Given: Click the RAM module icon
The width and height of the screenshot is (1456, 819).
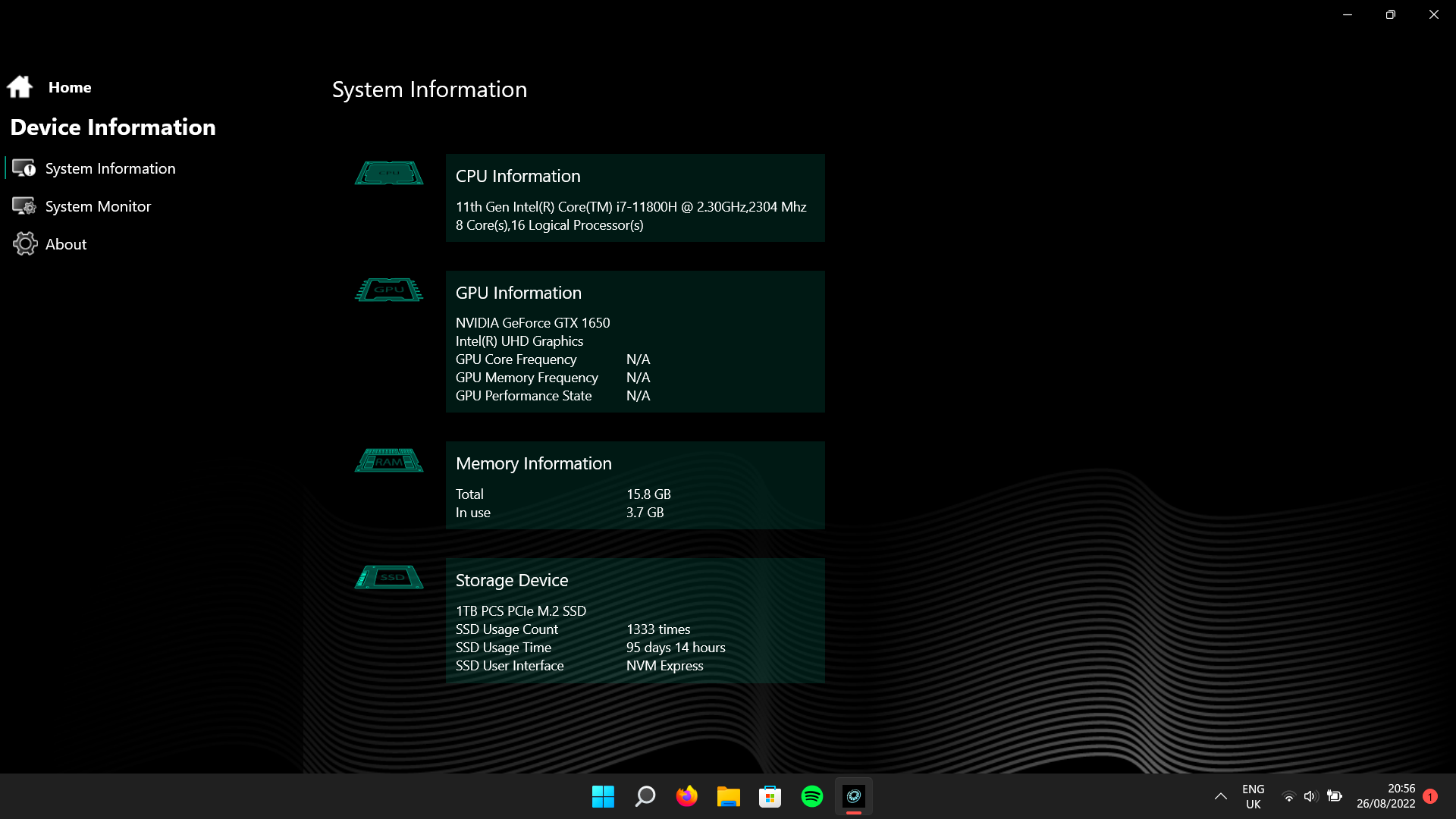Looking at the screenshot, I should [x=389, y=460].
